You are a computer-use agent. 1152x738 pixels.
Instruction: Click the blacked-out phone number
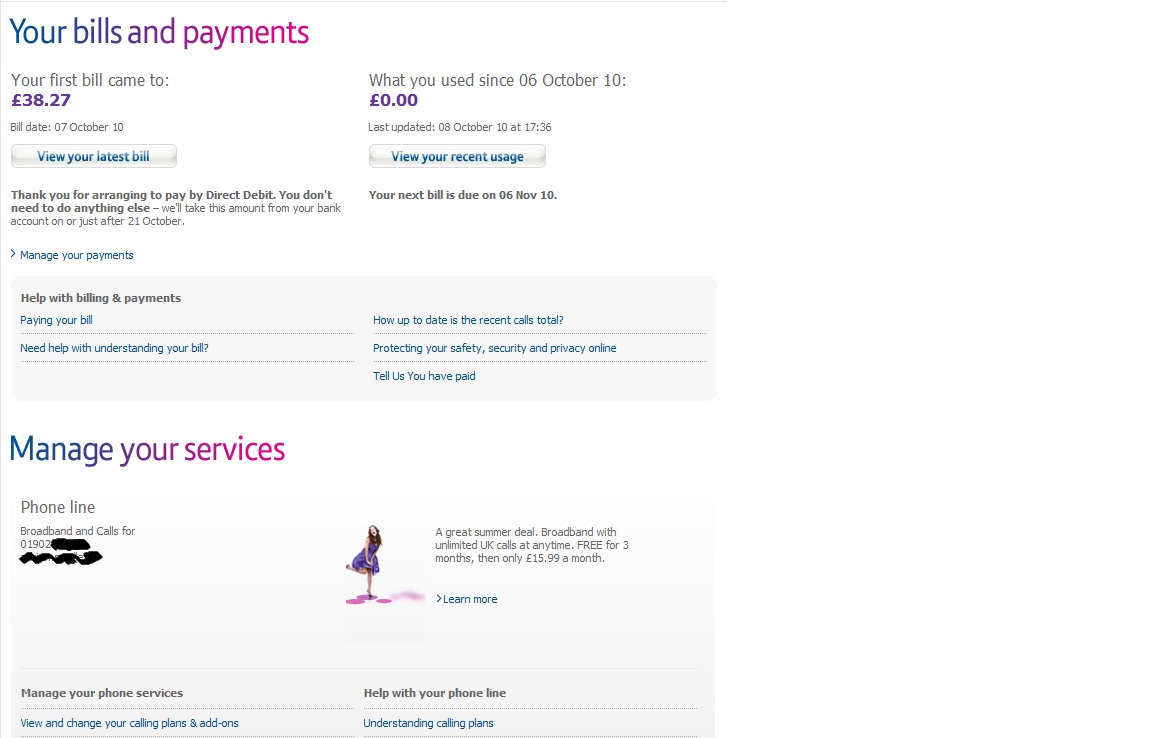[x=62, y=552]
